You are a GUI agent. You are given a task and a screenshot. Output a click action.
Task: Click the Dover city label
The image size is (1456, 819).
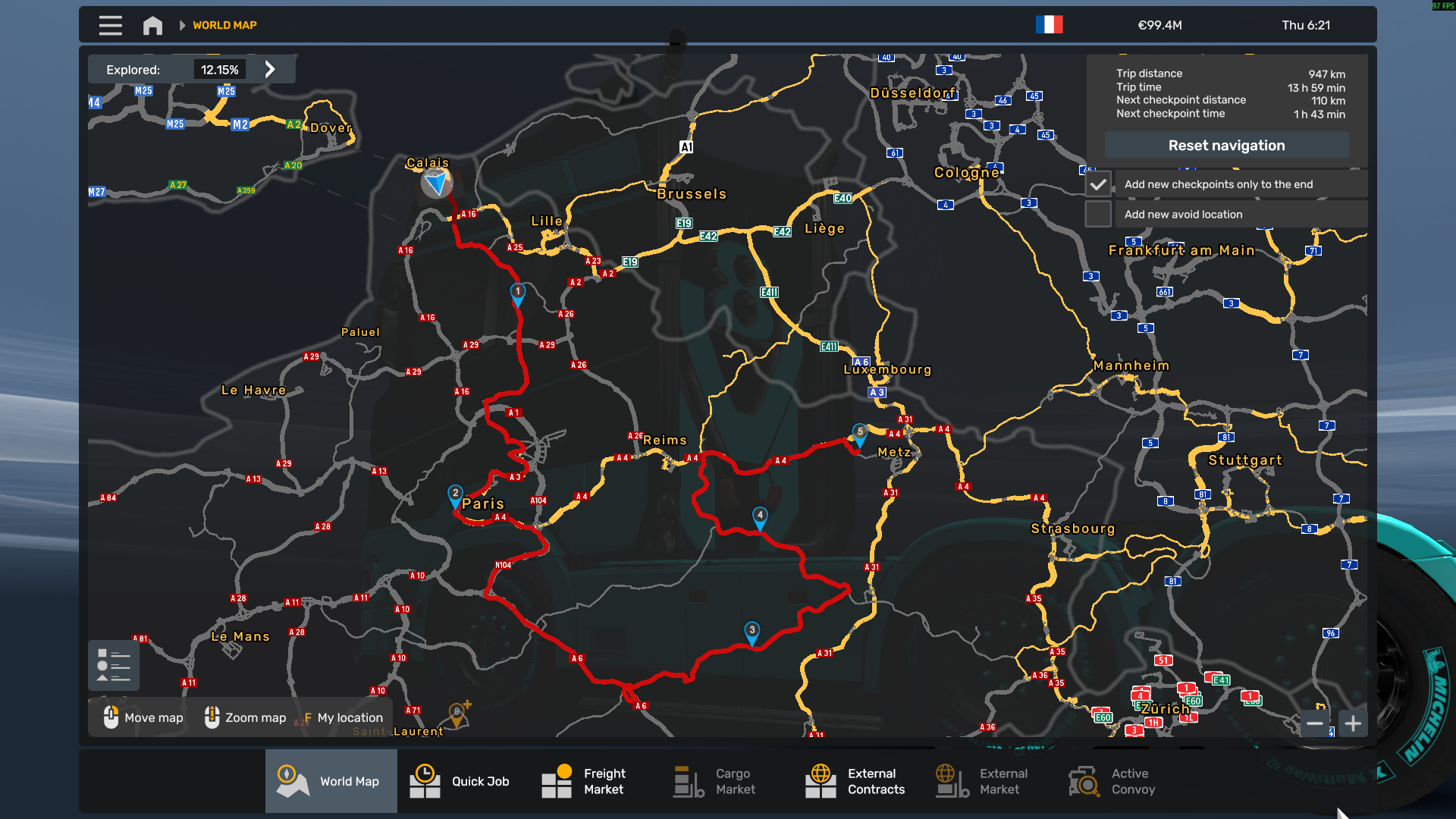click(331, 127)
